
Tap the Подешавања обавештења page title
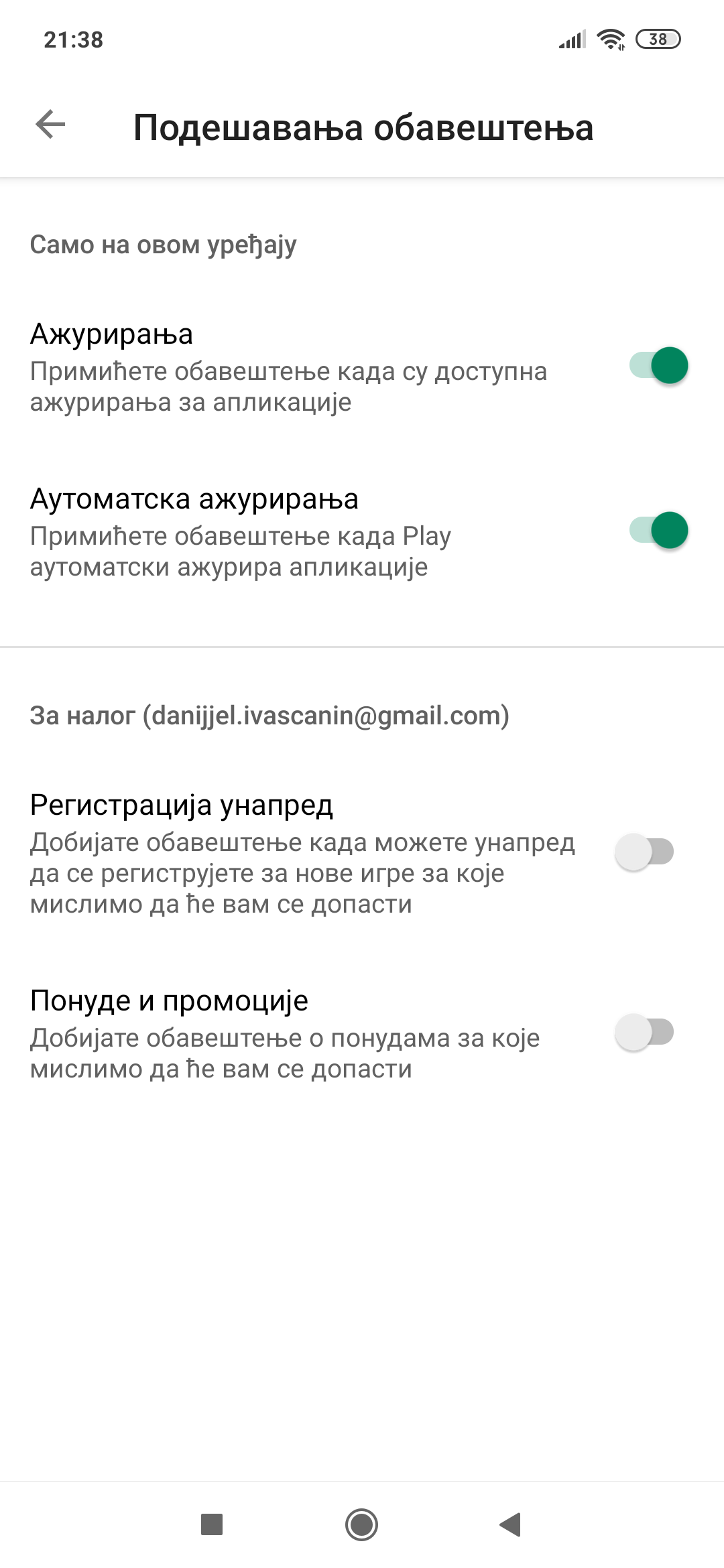click(363, 127)
